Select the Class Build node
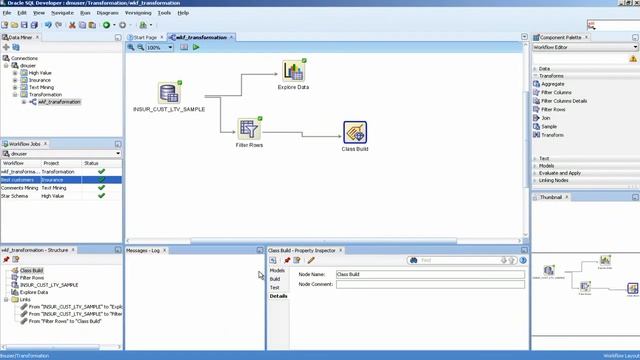 [355, 132]
